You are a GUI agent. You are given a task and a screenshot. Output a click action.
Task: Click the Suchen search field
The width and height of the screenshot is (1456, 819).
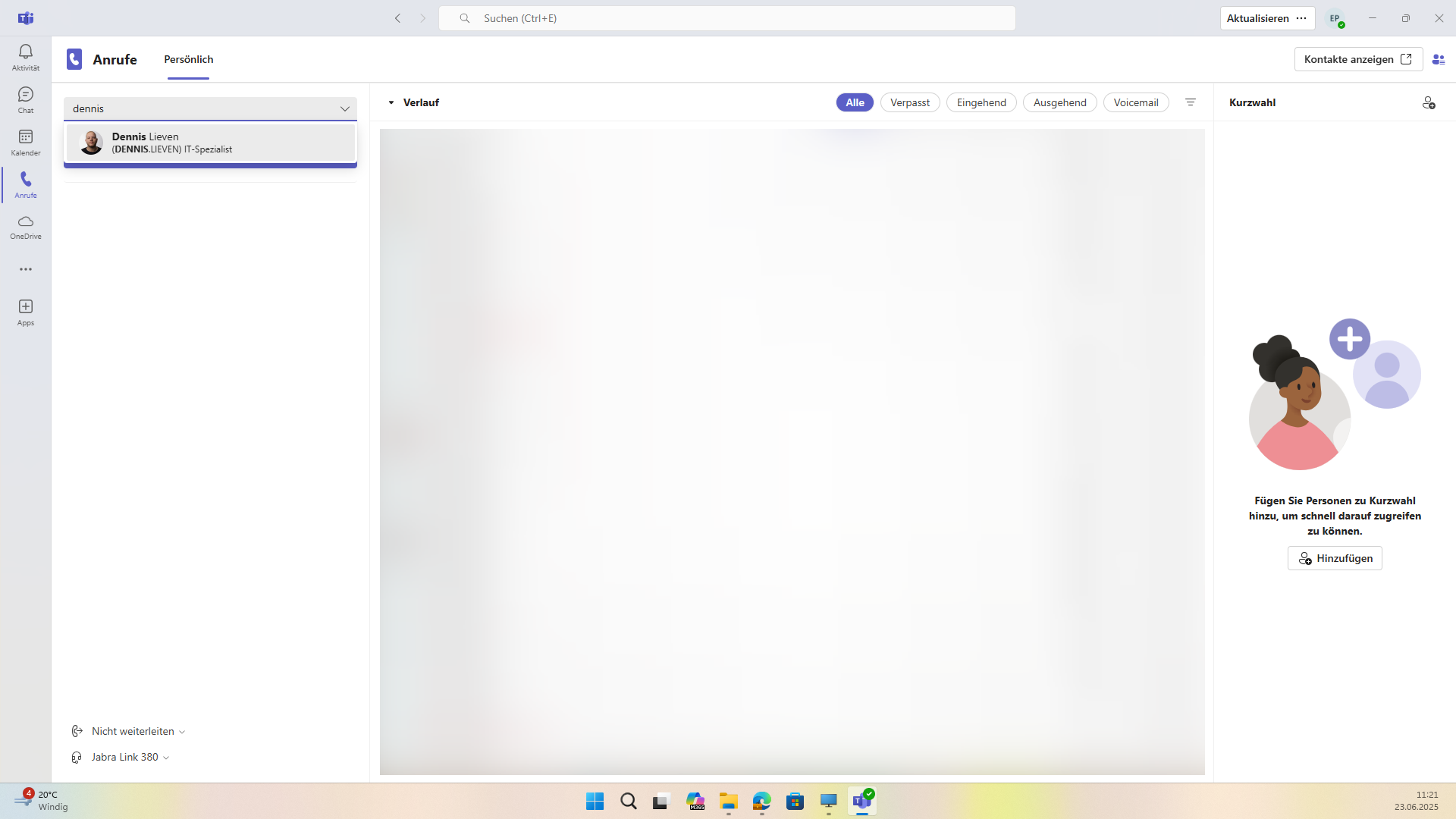point(726,18)
